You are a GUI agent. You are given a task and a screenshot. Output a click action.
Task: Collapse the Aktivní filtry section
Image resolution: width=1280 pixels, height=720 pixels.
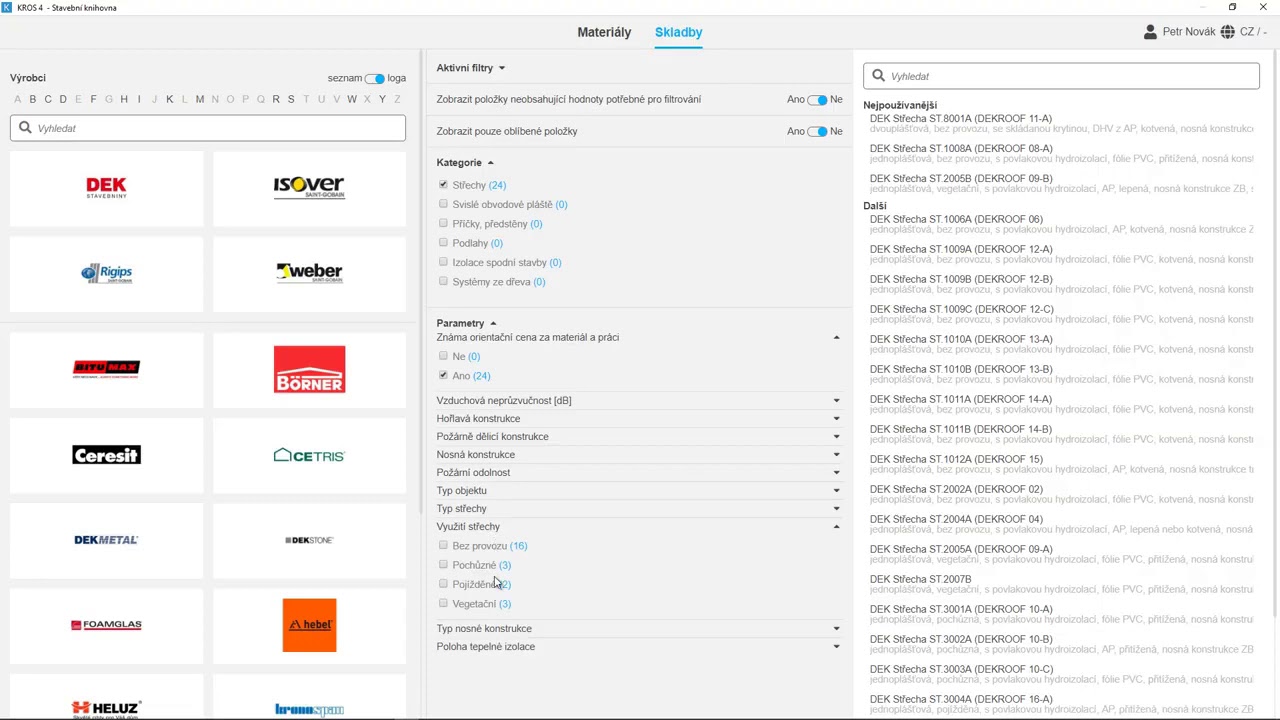[502, 68]
